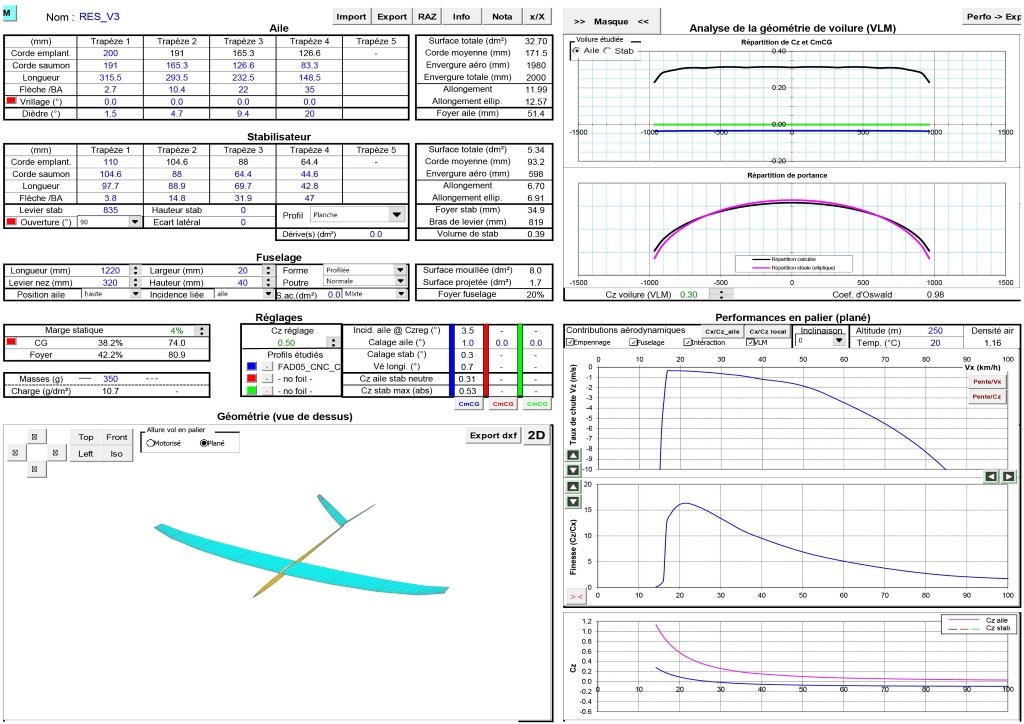The height and width of the screenshot is (724, 1024).
Task: Click Pente/Vx button
Action: click(x=986, y=381)
